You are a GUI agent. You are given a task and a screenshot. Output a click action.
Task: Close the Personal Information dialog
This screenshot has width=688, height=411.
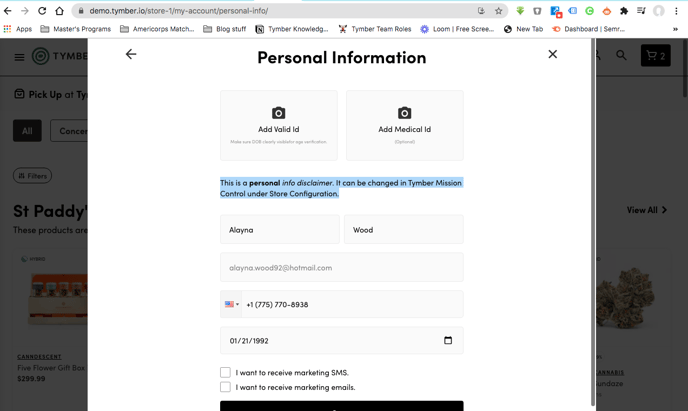click(x=552, y=54)
